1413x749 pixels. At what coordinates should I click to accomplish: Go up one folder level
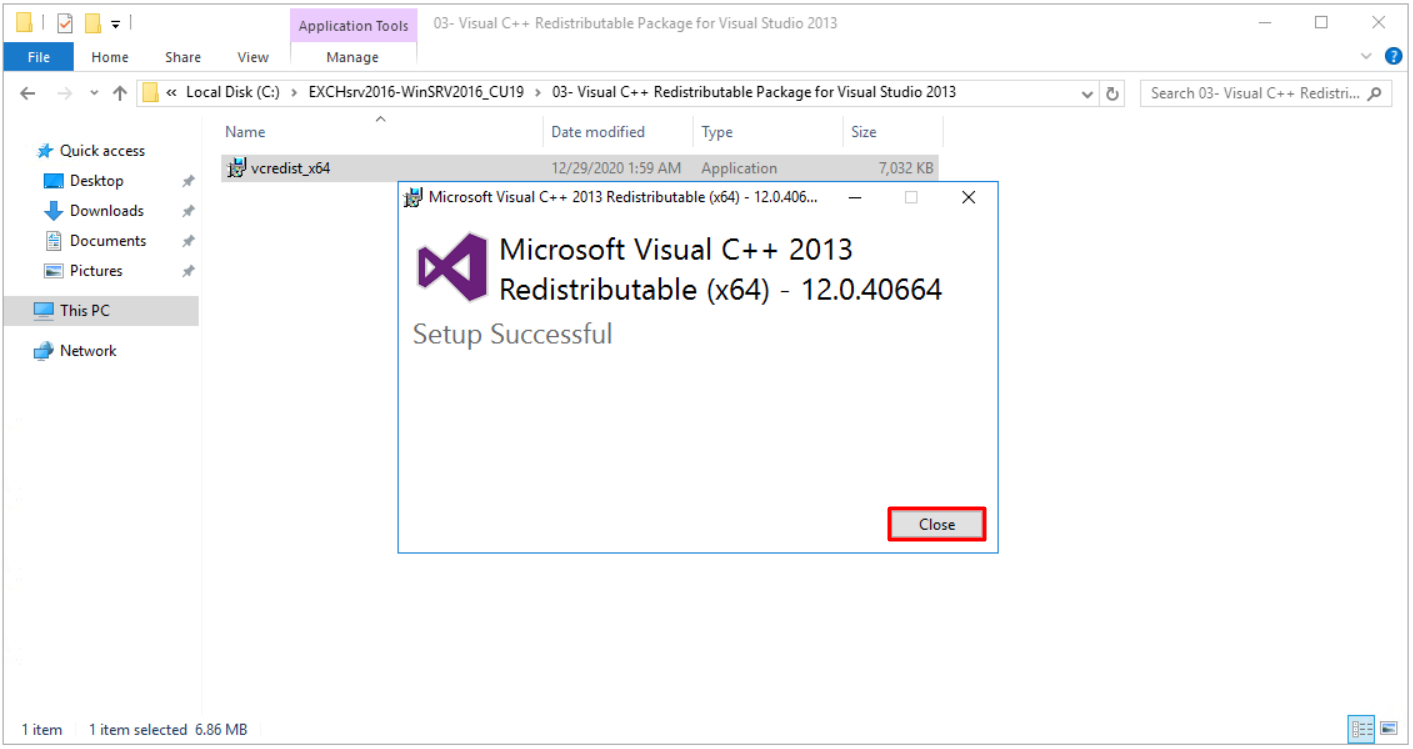pyautogui.click(x=120, y=93)
